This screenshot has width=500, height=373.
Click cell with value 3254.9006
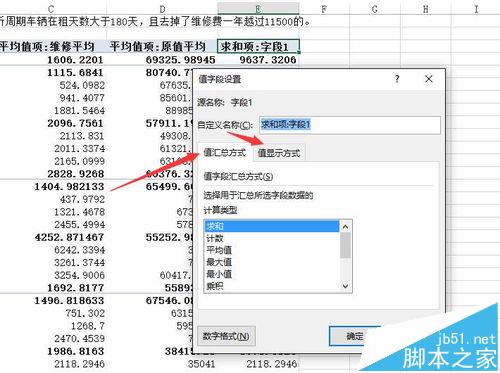click(x=53, y=275)
